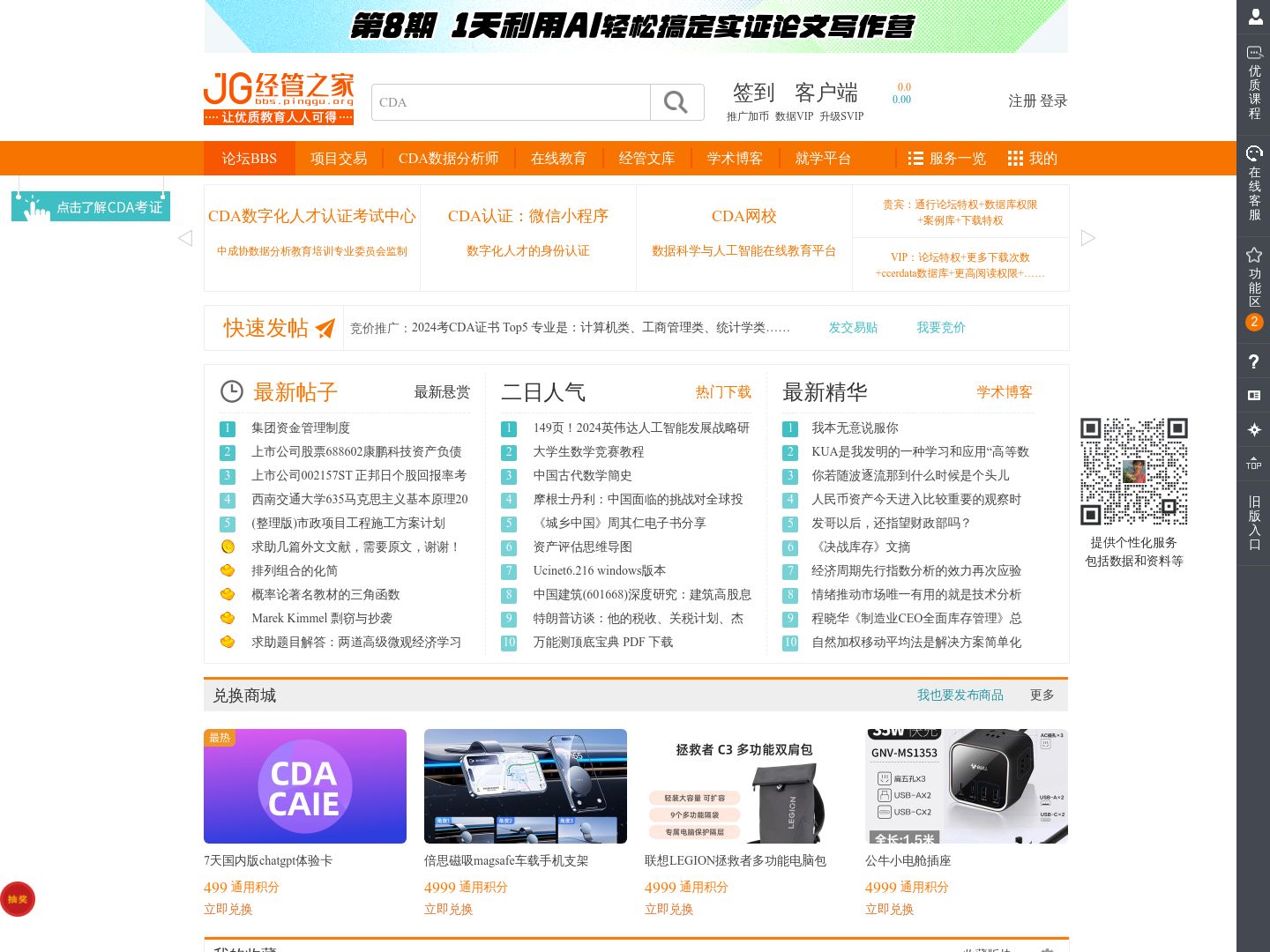Open 升级SVIP link
Screen dimensions: 1270x952
[841, 116]
